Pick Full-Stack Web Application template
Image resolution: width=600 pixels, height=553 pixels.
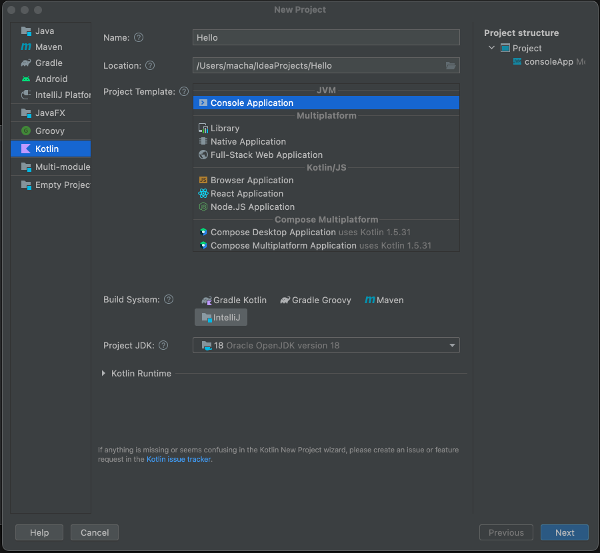[x=326, y=155]
